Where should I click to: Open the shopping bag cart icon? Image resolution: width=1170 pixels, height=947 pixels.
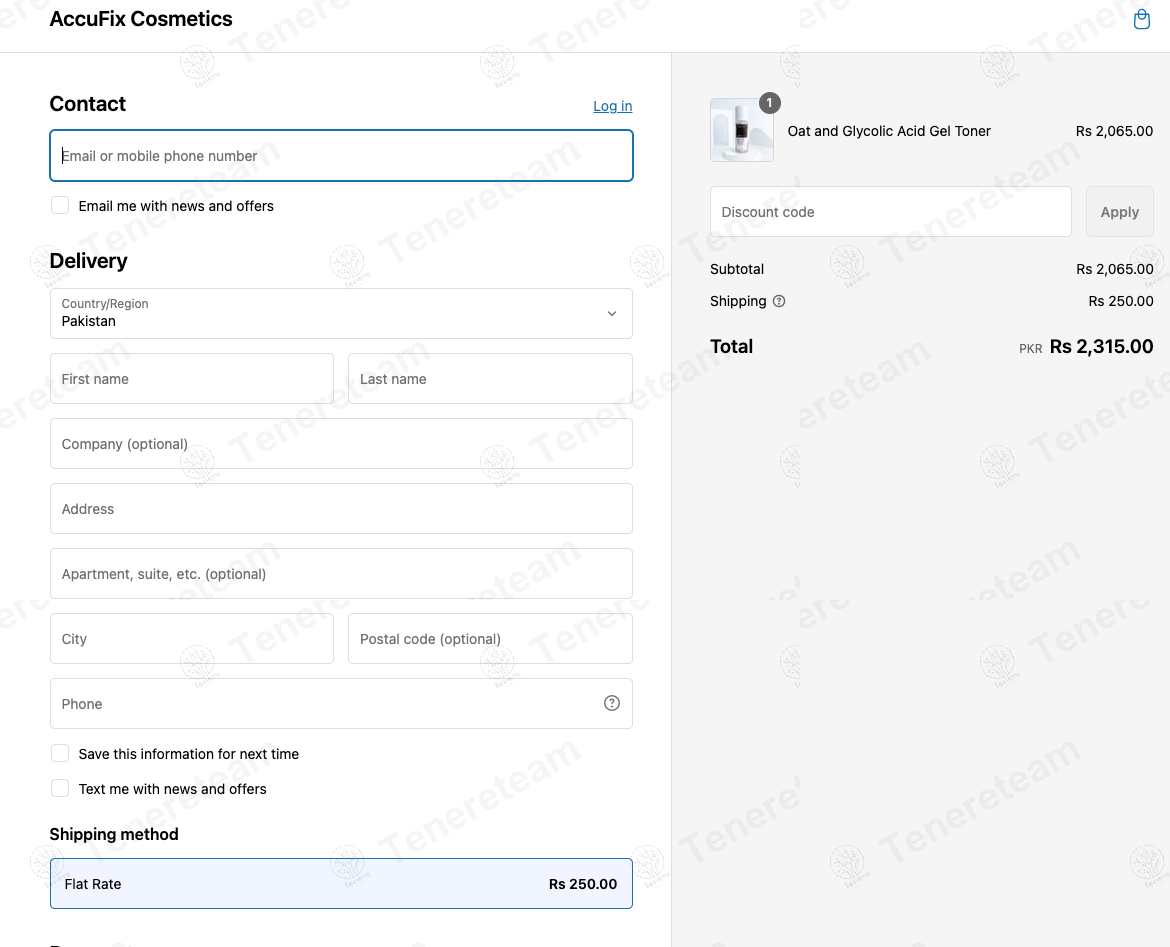1141,19
